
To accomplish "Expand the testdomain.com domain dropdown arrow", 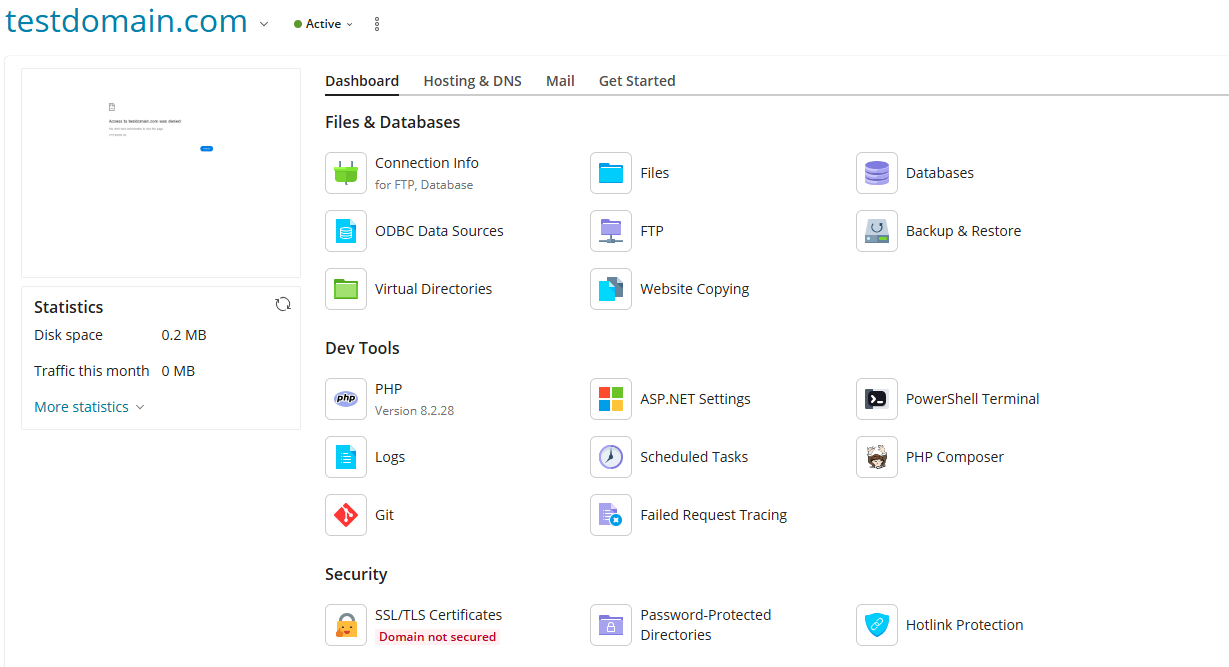I will [x=264, y=24].
